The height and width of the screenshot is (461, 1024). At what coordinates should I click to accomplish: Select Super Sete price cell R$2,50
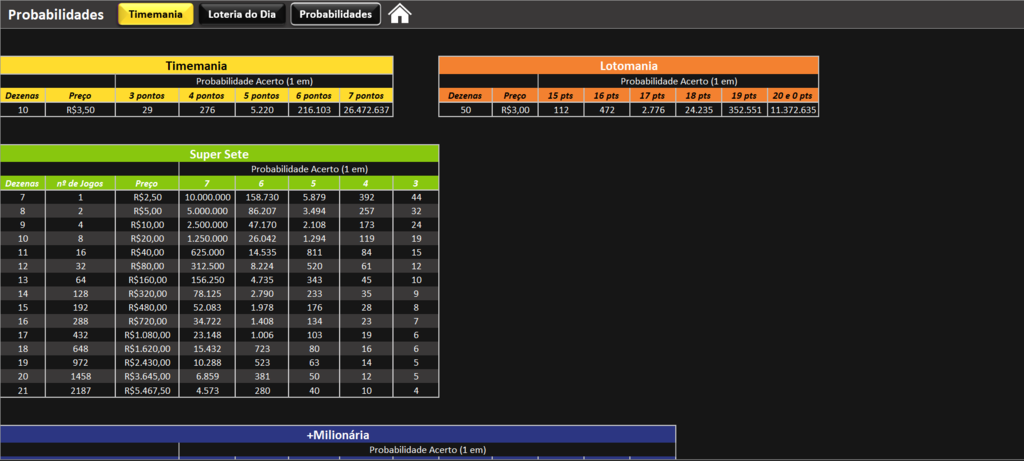[x=147, y=197]
